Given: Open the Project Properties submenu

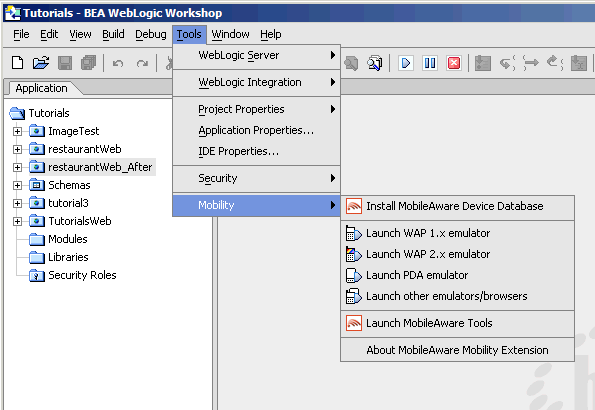Looking at the screenshot, I should (x=257, y=109).
